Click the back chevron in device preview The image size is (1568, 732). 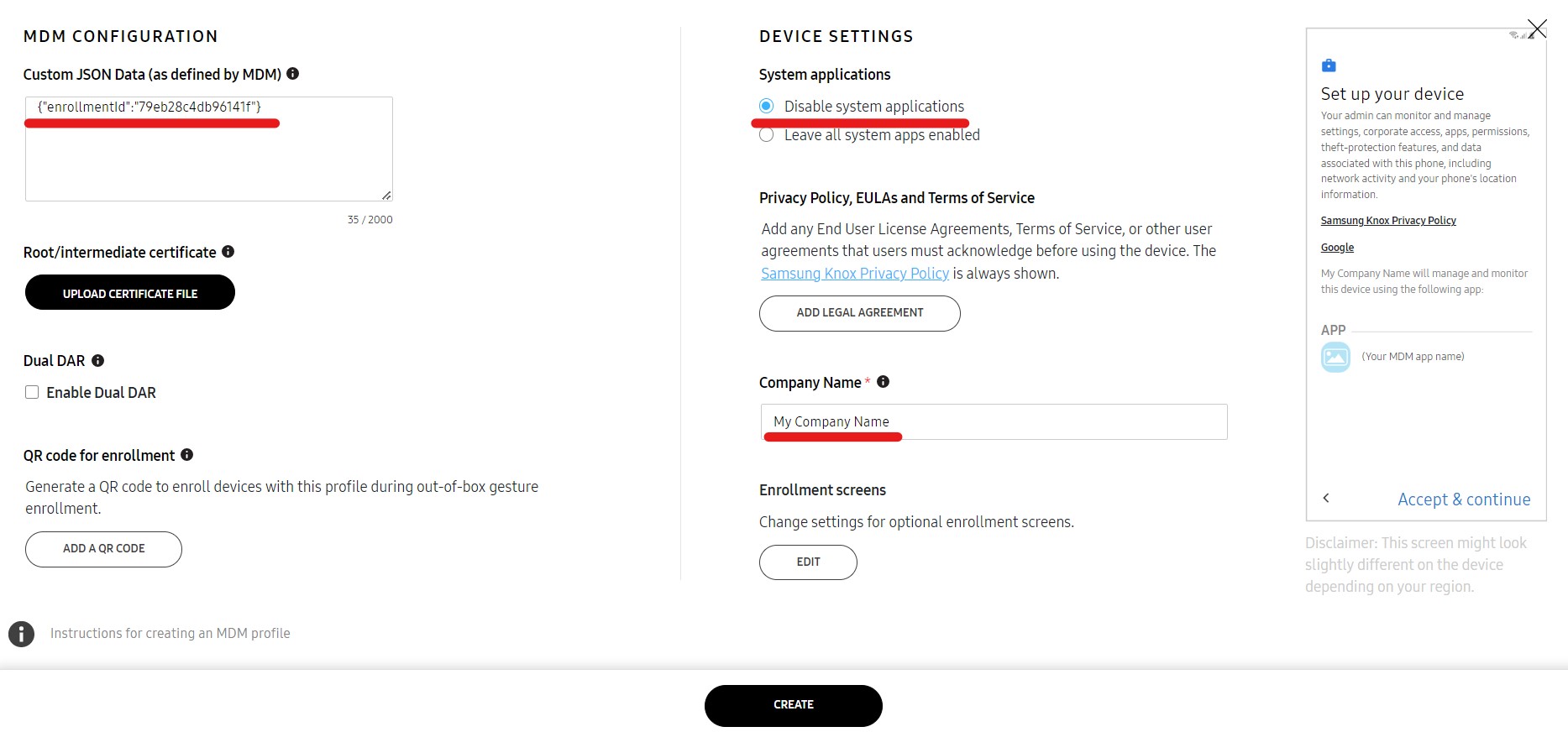pyautogui.click(x=1326, y=498)
